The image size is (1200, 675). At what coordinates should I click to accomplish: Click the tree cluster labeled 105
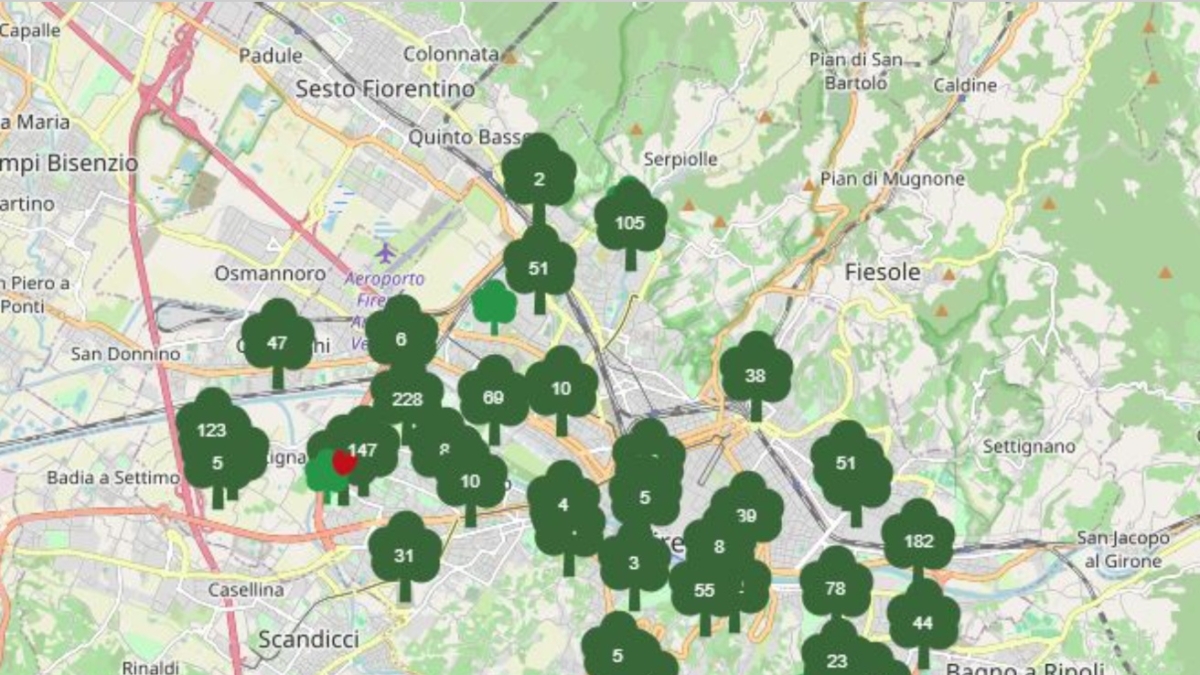point(630,224)
